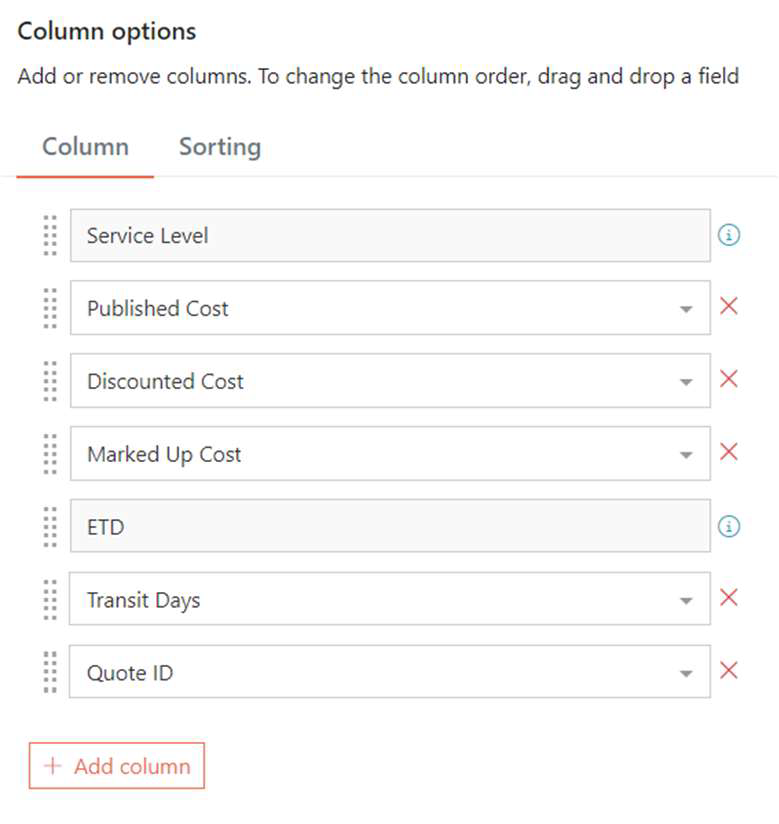Screen dimensions: 779x824
Task: Click the drag handle for Quote ID
Action: pos(50,672)
